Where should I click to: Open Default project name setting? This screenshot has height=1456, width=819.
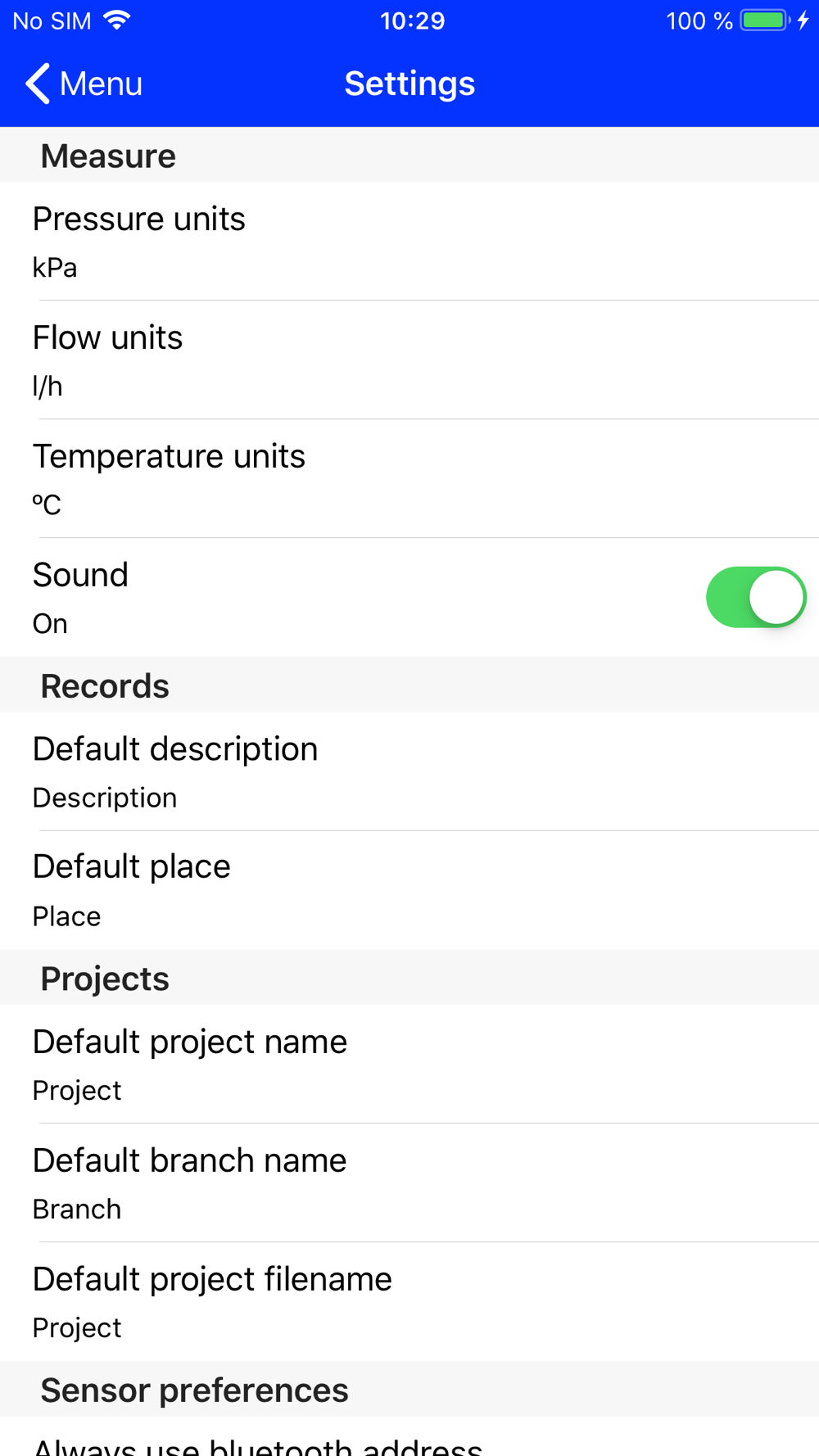(409, 1065)
